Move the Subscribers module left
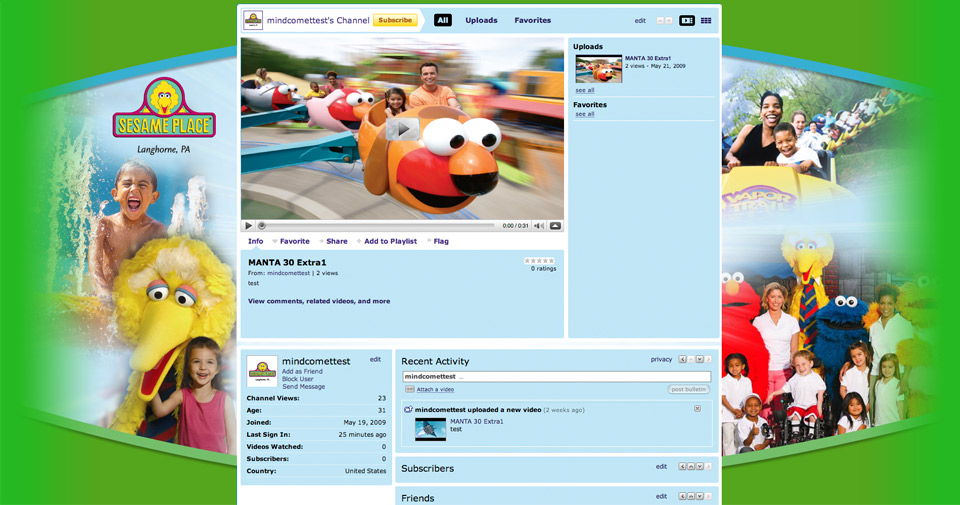The image size is (960, 505). (682, 466)
